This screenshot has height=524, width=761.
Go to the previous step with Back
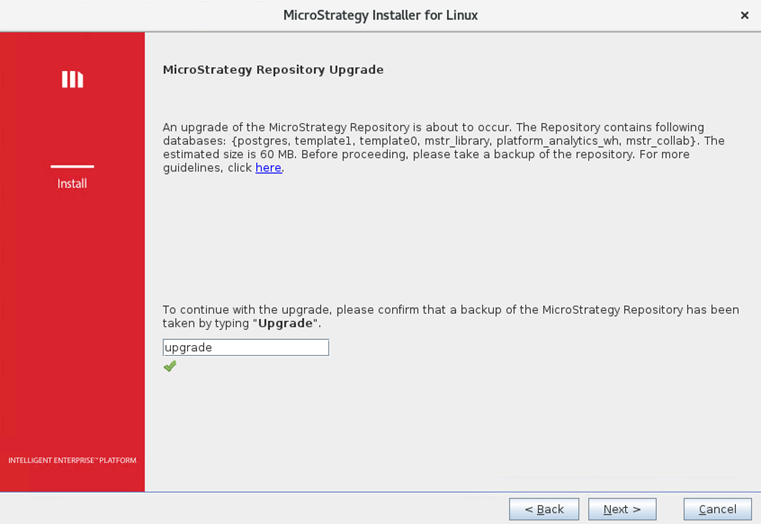tap(543, 509)
